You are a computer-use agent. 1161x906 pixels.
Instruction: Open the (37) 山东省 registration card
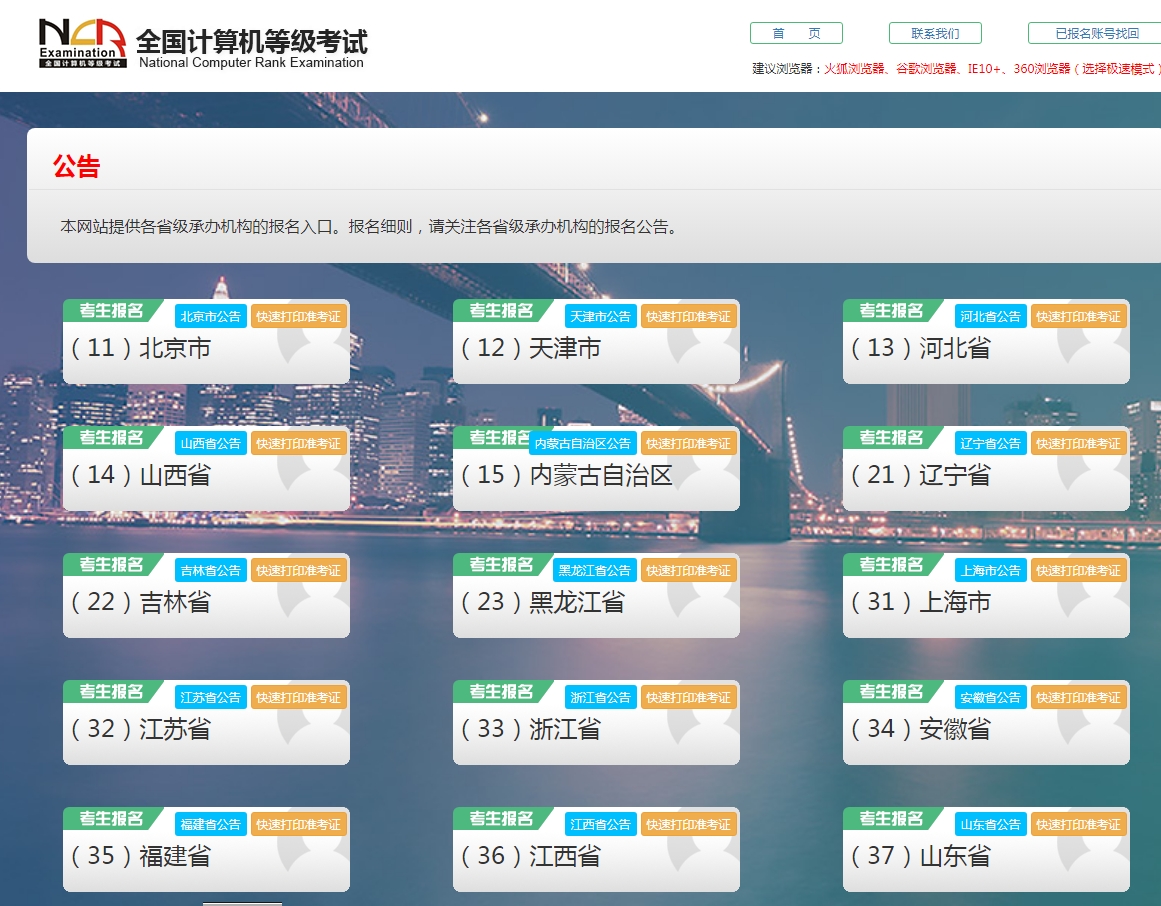[x=985, y=857]
